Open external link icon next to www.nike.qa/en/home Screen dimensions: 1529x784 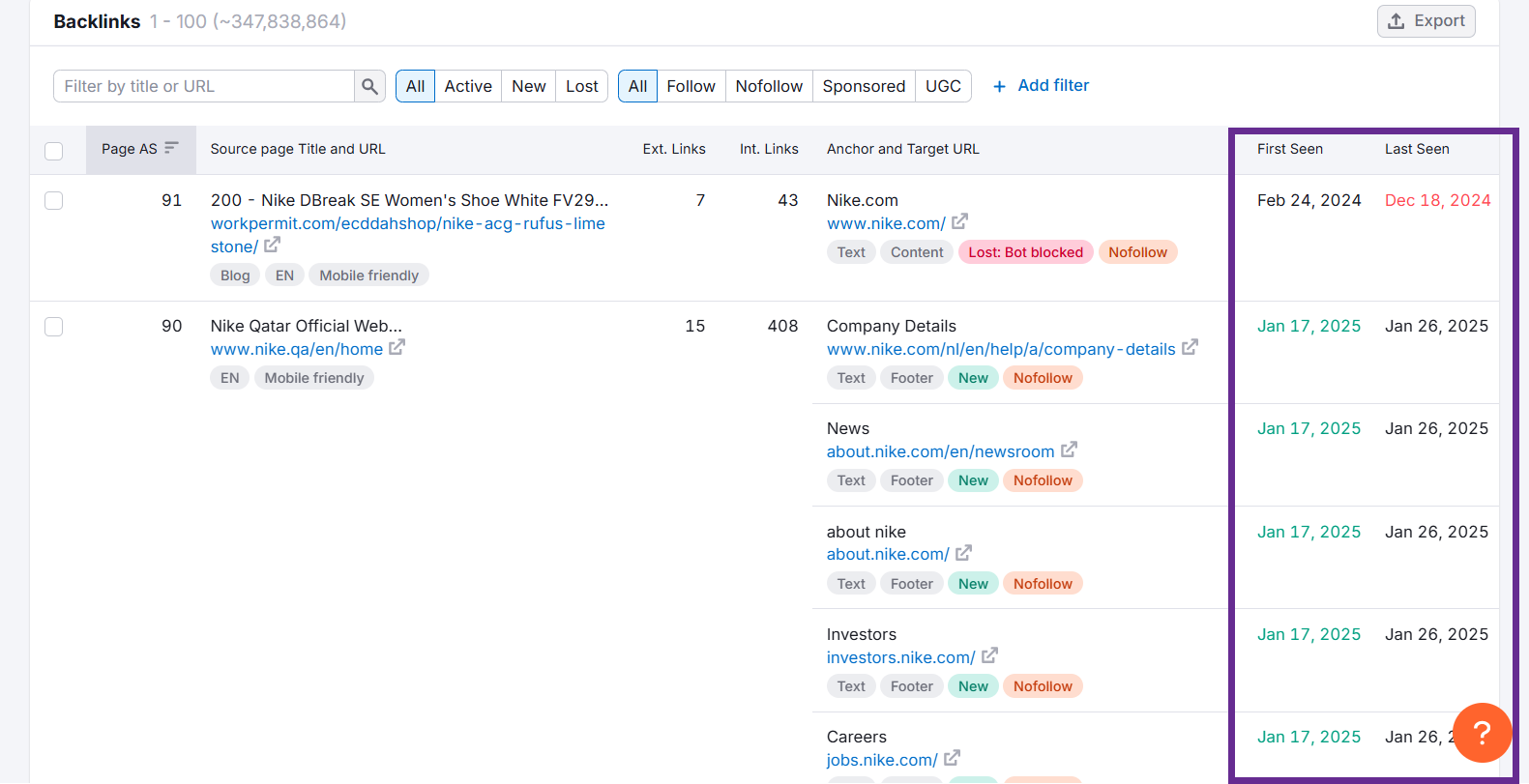pos(397,347)
